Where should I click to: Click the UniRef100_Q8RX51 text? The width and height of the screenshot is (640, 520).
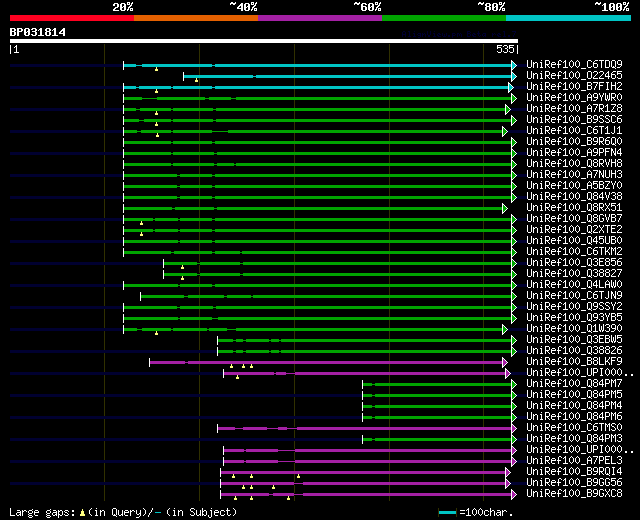click(x=574, y=208)
